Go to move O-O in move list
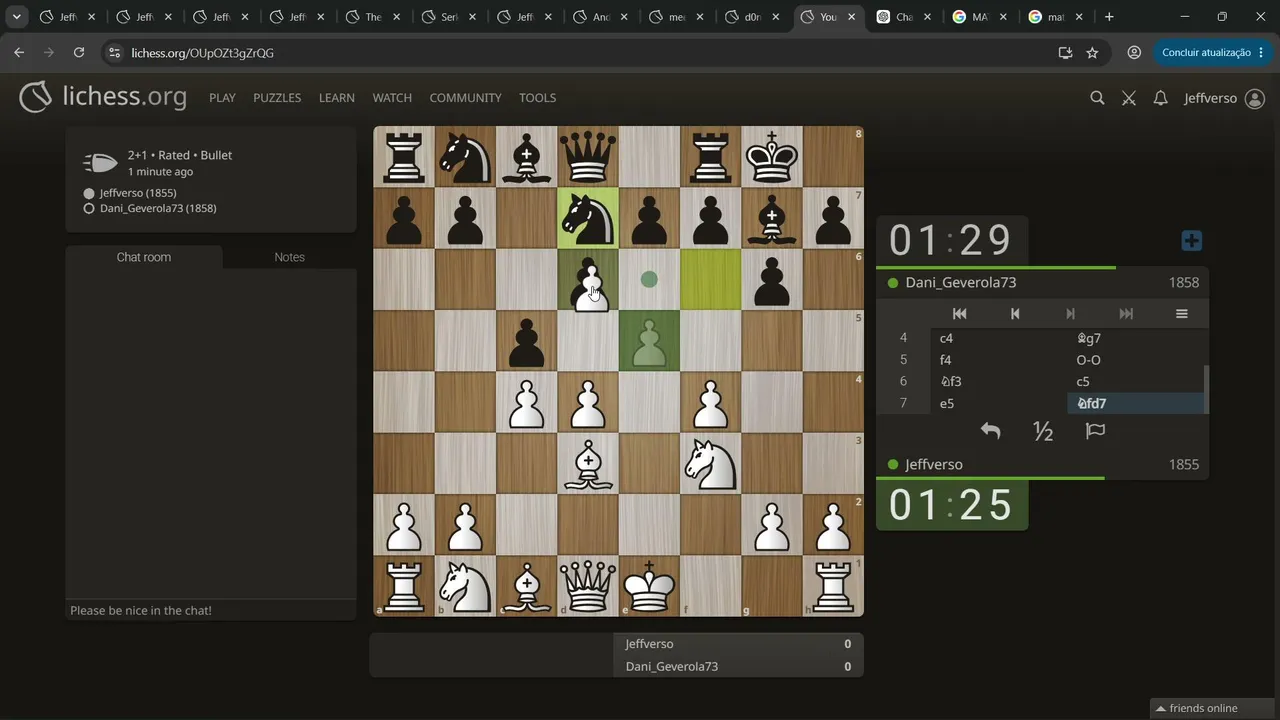The height and width of the screenshot is (720, 1280). [1136, 360]
